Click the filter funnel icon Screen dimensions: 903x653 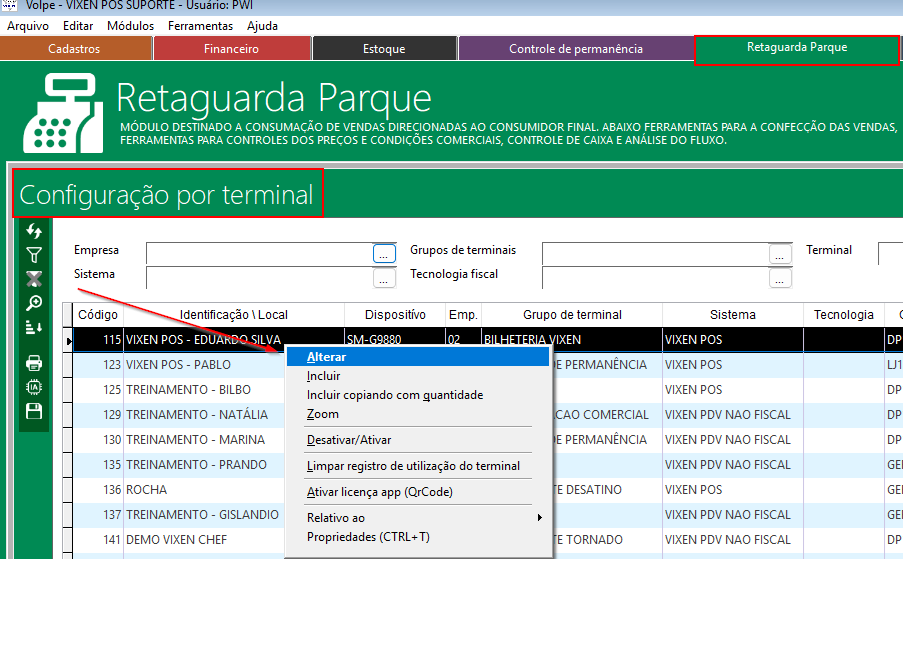click(34, 256)
